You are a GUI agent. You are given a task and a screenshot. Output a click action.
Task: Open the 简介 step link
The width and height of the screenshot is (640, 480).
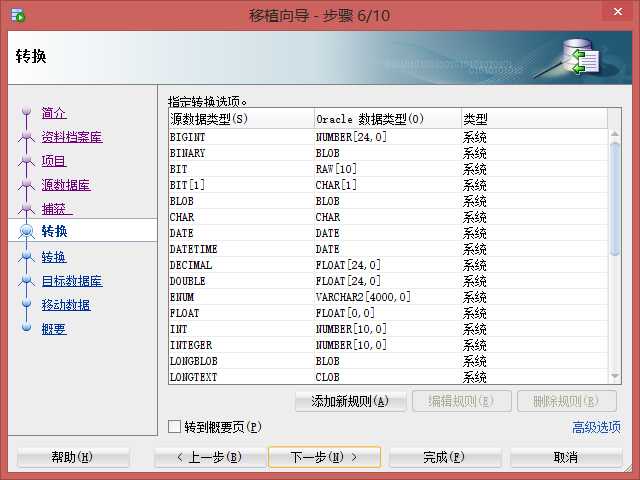pos(54,113)
